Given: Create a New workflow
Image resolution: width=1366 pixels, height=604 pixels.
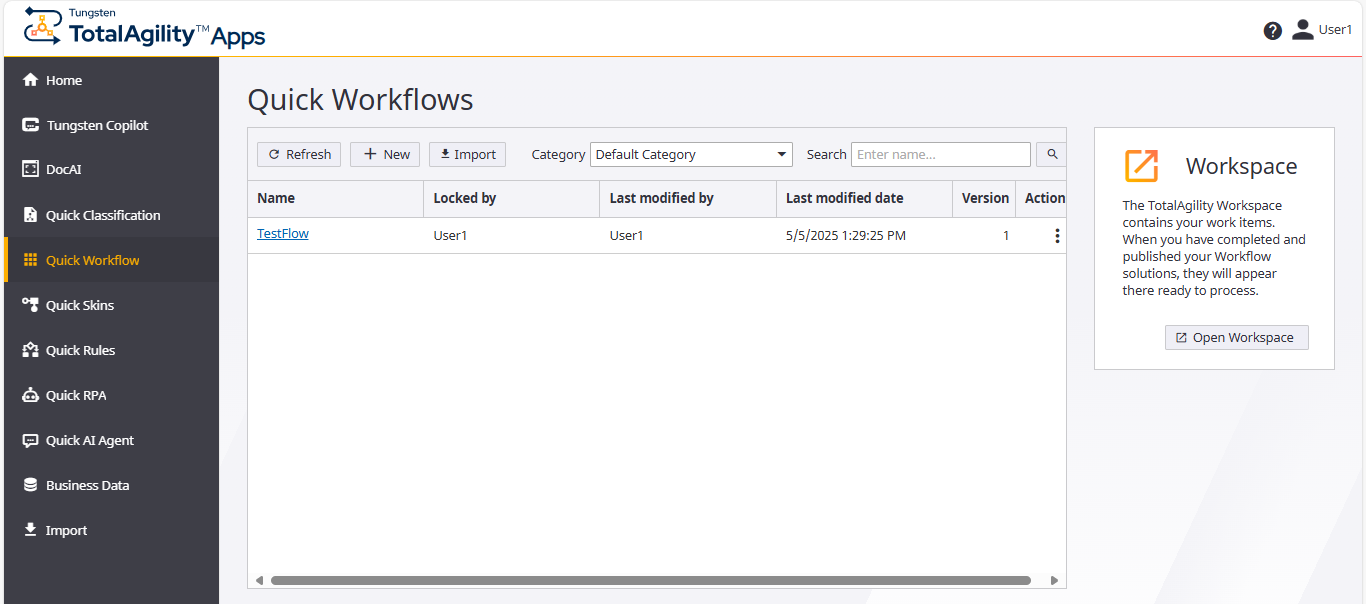Looking at the screenshot, I should pos(385,154).
